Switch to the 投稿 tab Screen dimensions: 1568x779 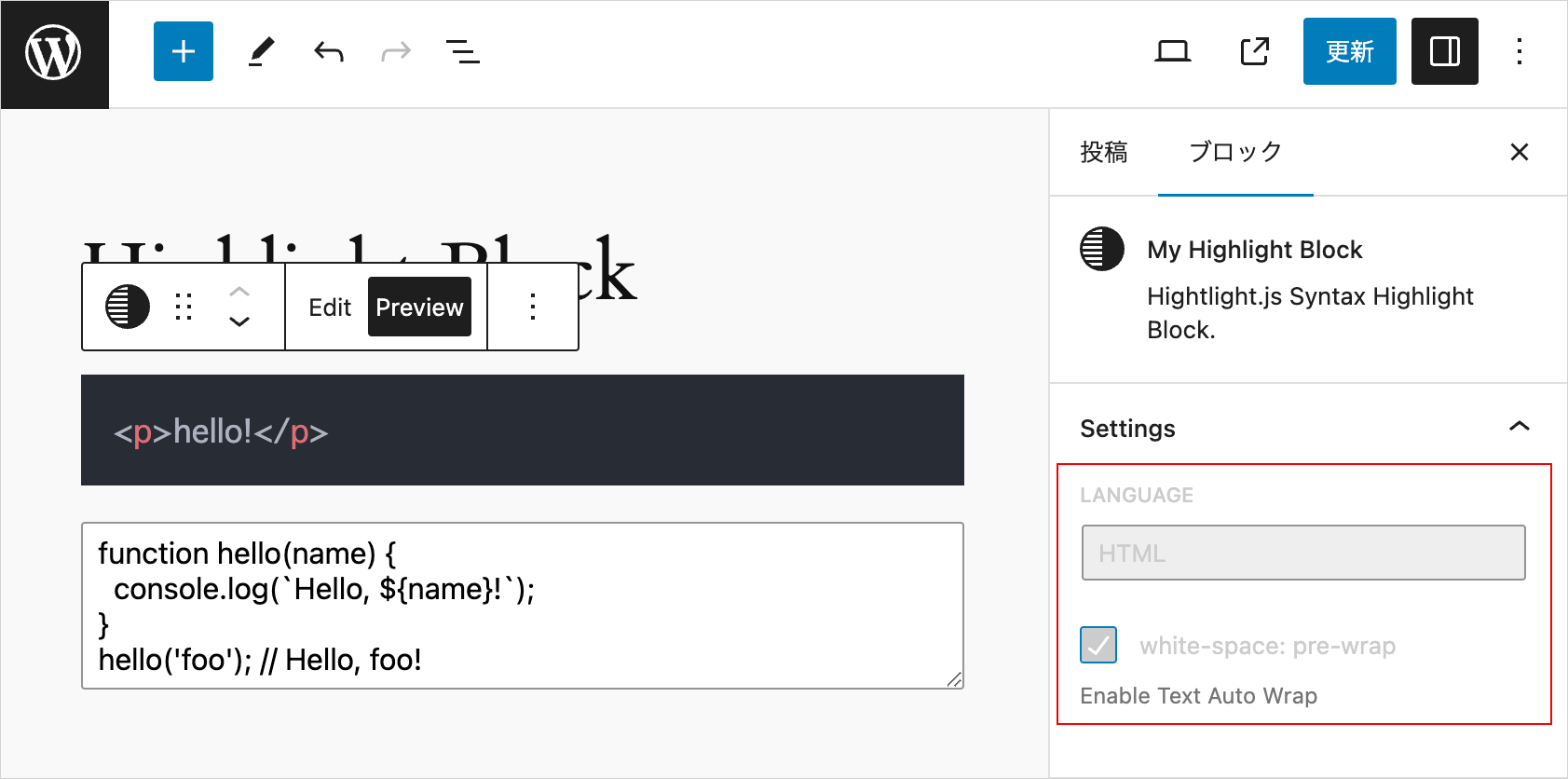tap(1103, 152)
